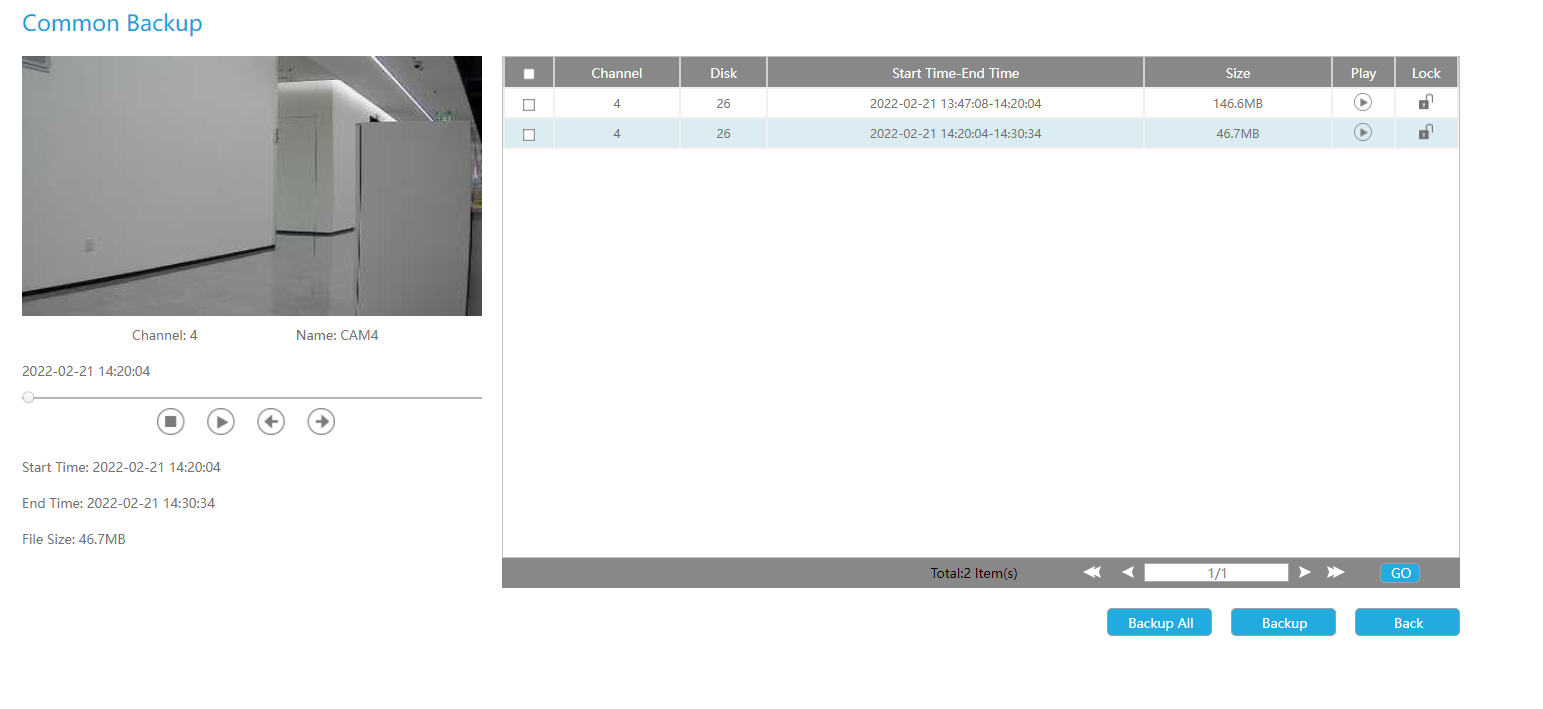Click the Play column header
The height and width of the screenshot is (709, 1543).
[1363, 73]
